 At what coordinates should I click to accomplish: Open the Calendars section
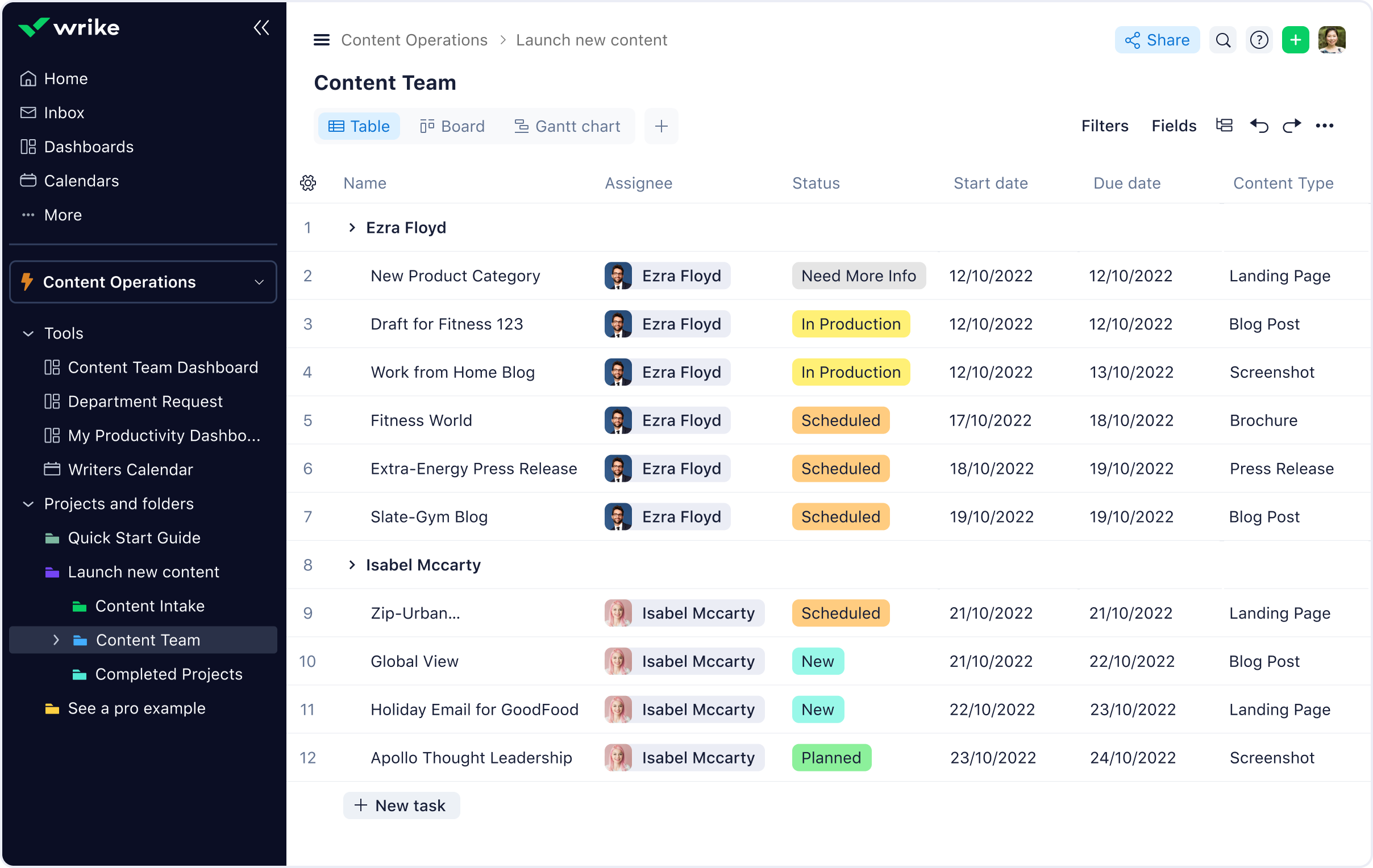(80, 180)
